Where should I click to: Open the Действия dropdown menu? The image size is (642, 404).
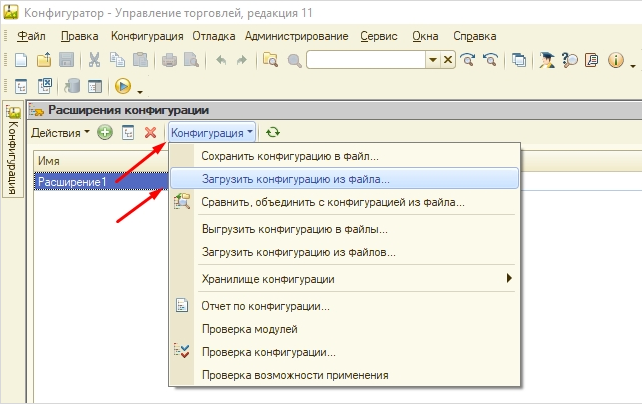pos(59,132)
